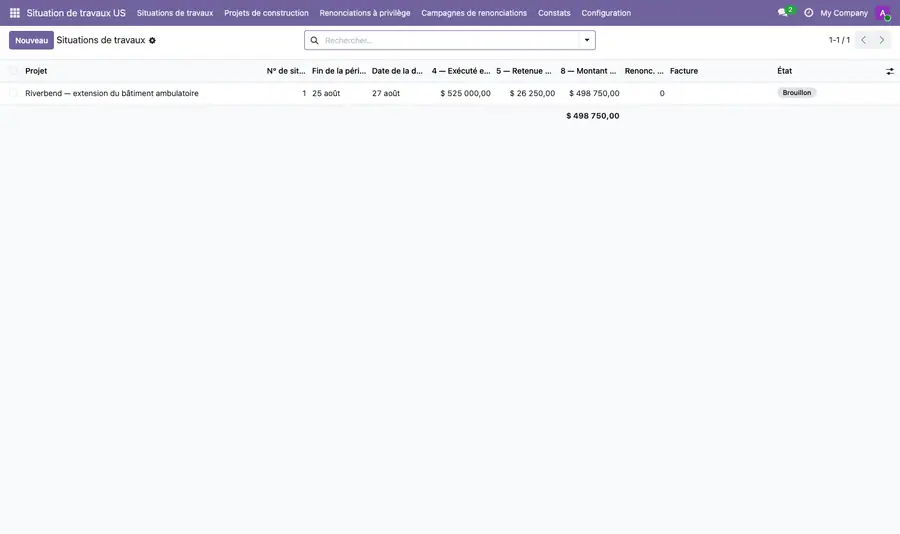
Task: Open the apps grid home menu
Action: tap(15, 13)
